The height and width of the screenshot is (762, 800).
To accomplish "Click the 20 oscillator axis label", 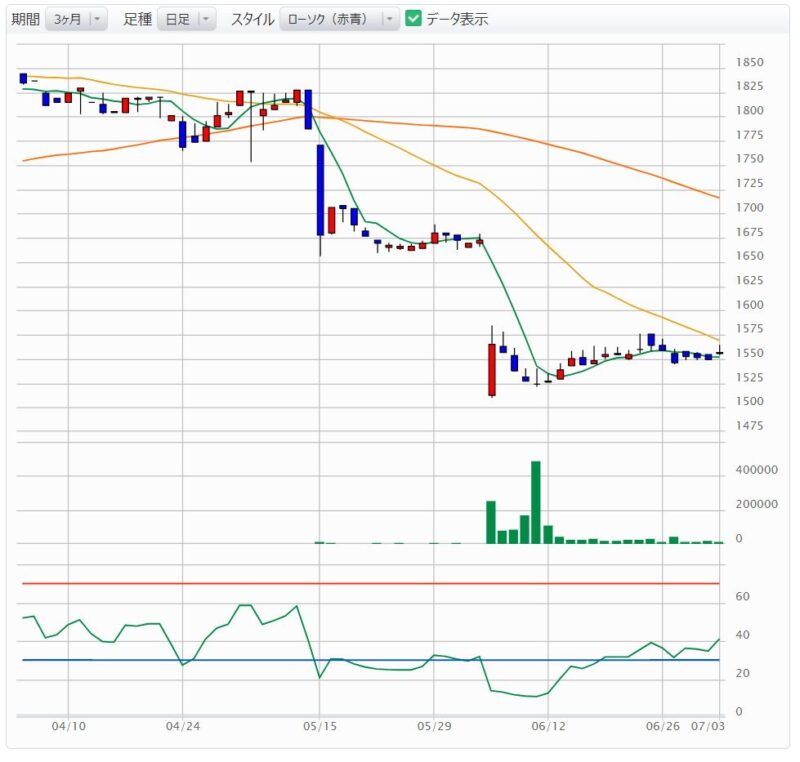I will tap(742, 673).
